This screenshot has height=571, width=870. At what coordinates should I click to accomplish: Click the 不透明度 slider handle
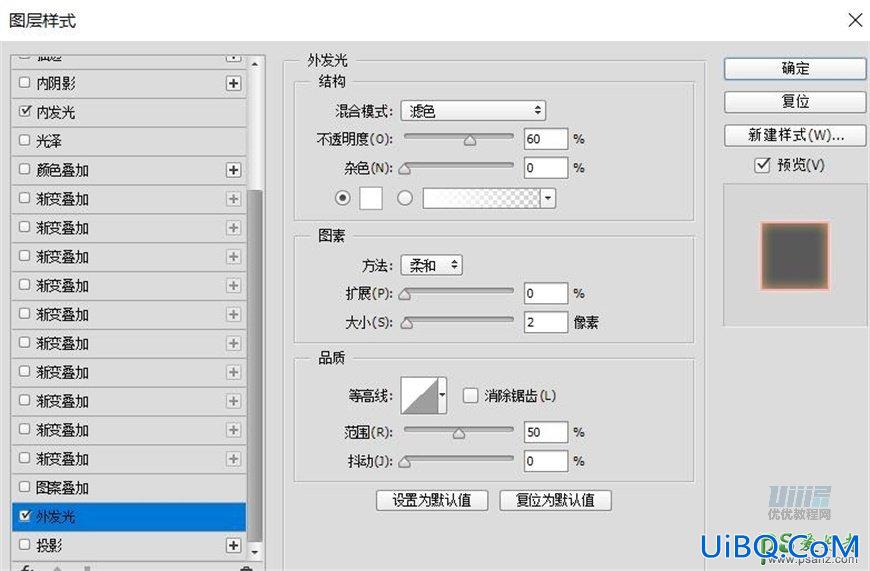pyautogui.click(x=470, y=140)
